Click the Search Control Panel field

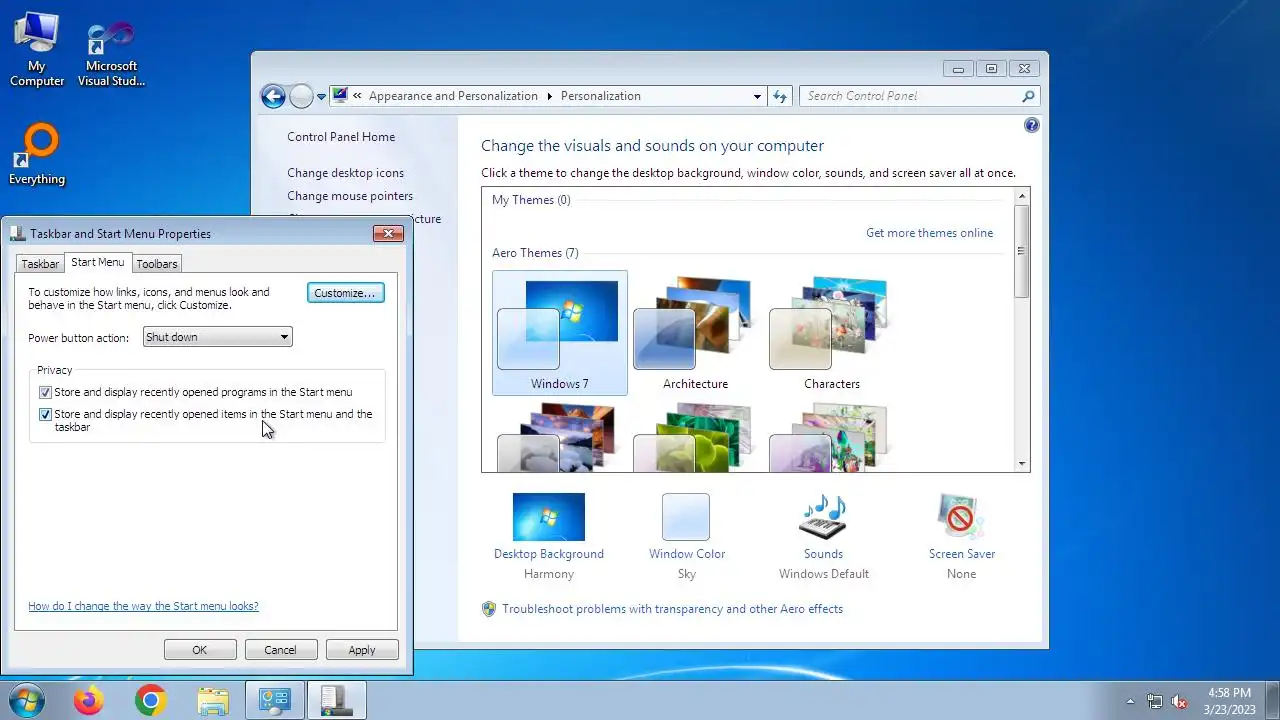pyautogui.click(x=910, y=96)
